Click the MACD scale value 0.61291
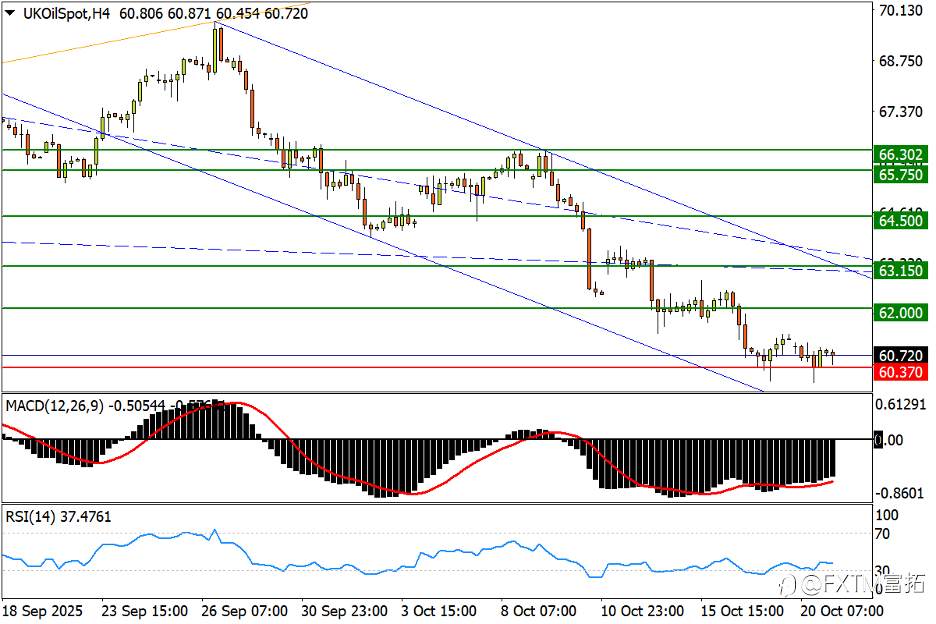The height and width of the screenshot is (624, 936). coord(901,404)
